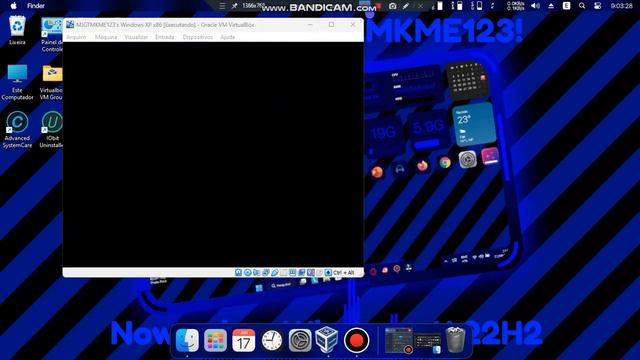
Task: Click the Finder menu in the top bar
Action: click(x=36, y=6)
